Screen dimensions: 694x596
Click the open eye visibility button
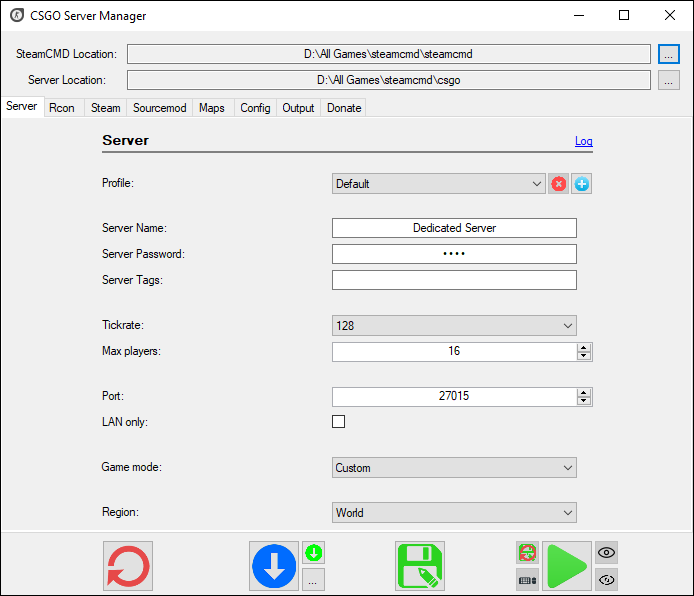606,553
